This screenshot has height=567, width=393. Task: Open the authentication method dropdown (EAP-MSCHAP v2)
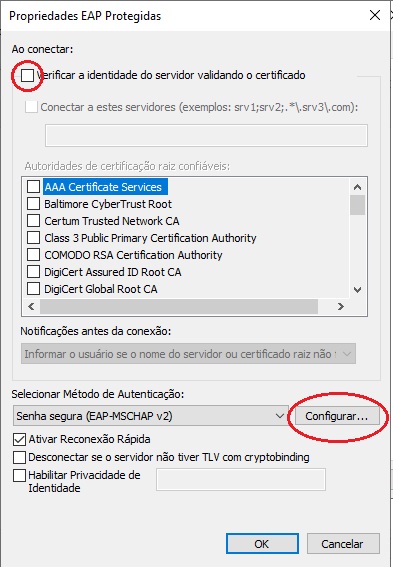point(151,416)
